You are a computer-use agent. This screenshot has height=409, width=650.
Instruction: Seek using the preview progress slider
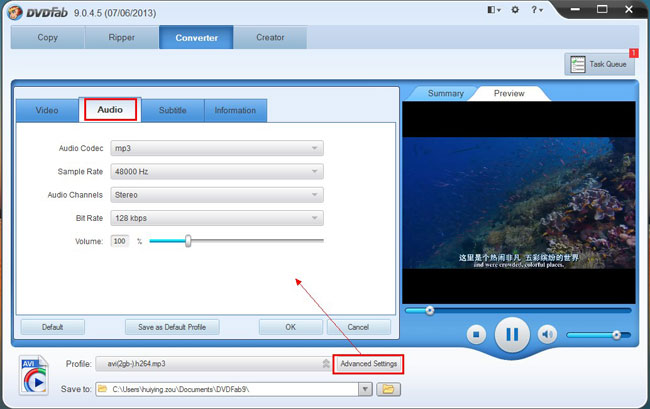pos(518,310)
